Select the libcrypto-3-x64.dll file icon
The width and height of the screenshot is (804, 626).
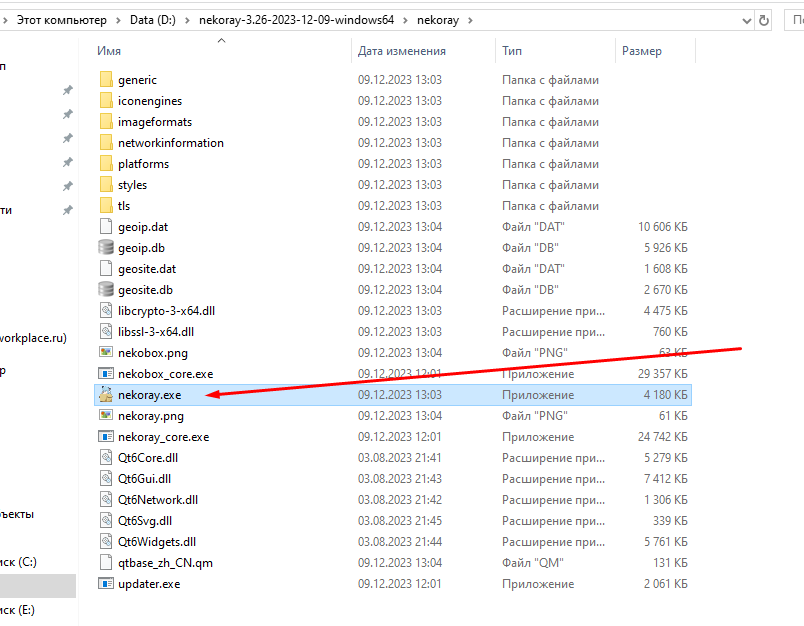[106, 311]
